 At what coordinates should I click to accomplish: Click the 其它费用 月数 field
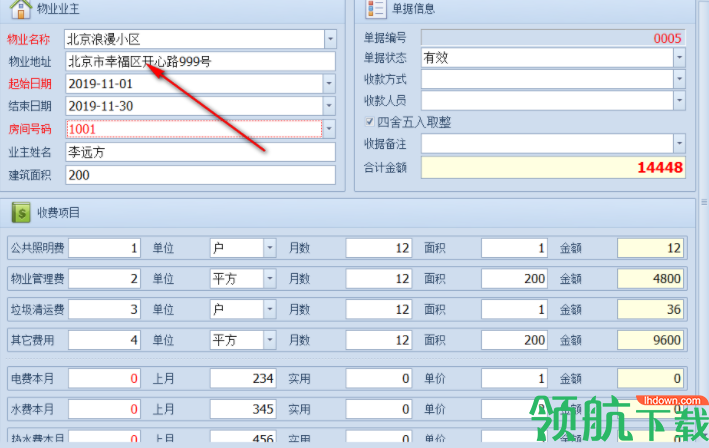coord(379,340)
